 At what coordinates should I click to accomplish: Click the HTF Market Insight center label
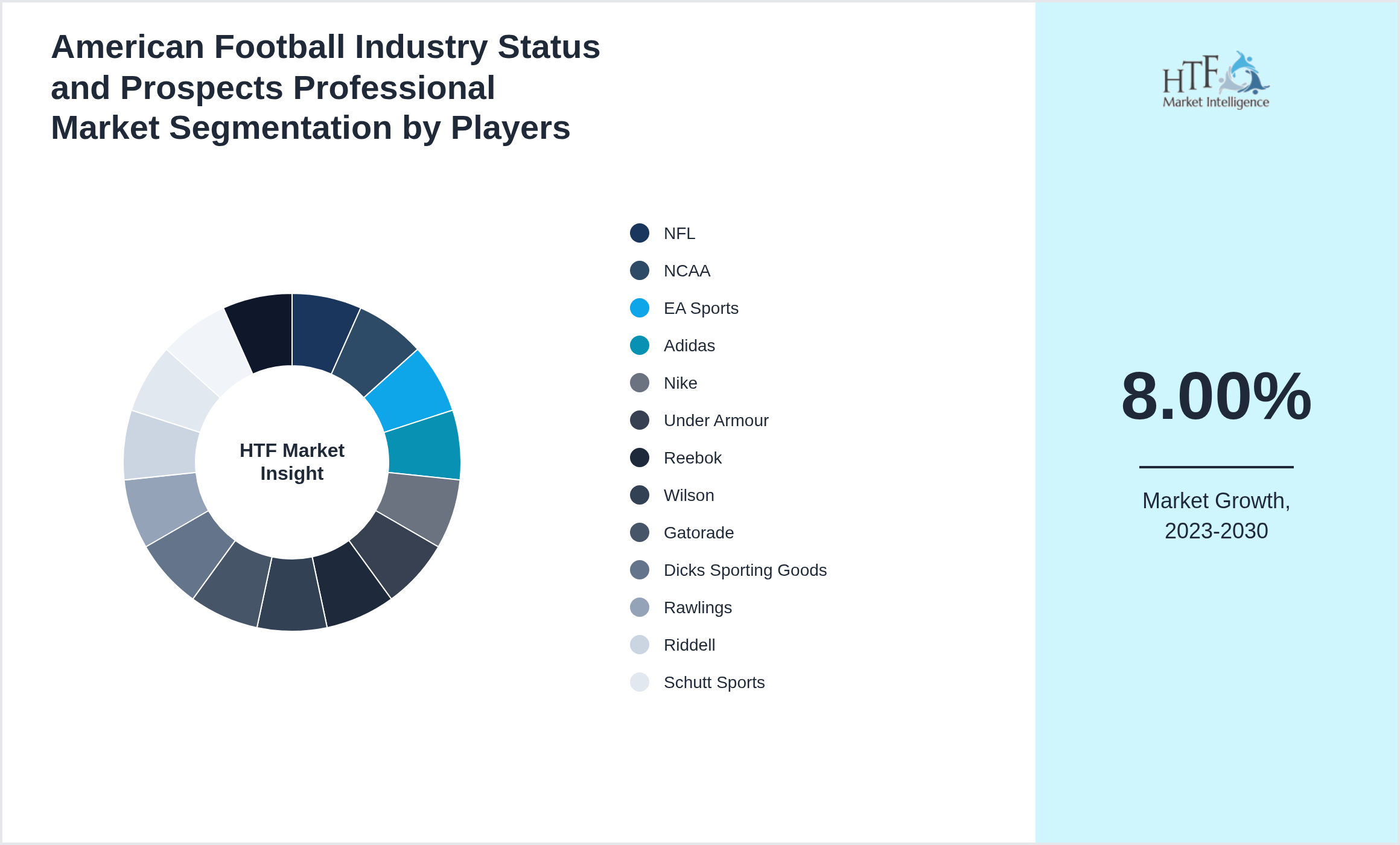(x=291, y=462)
